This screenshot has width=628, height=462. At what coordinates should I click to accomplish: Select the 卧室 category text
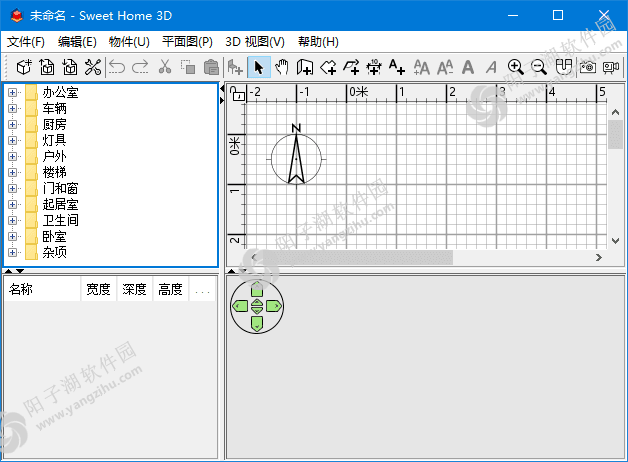click(x=54, y=237)
